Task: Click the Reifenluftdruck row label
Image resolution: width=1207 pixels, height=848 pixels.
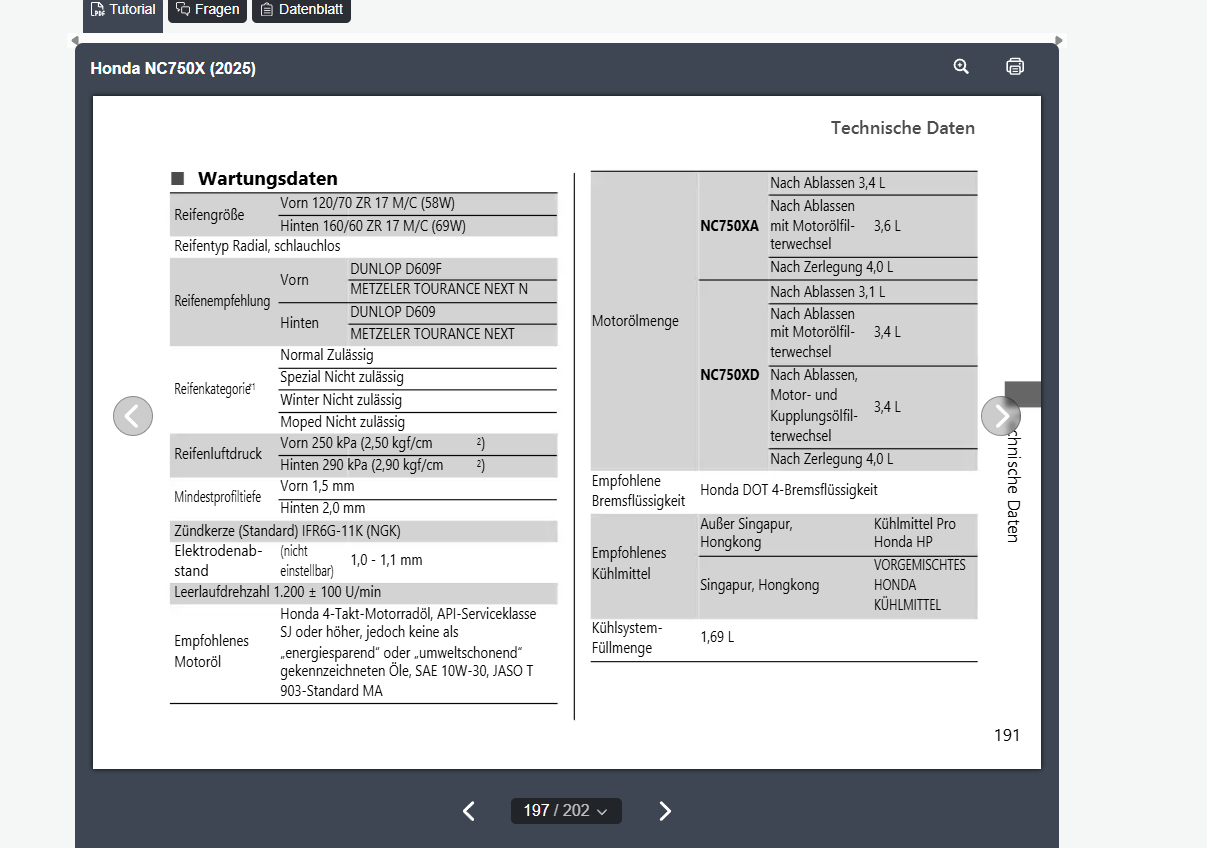Action: pos(218,454)
